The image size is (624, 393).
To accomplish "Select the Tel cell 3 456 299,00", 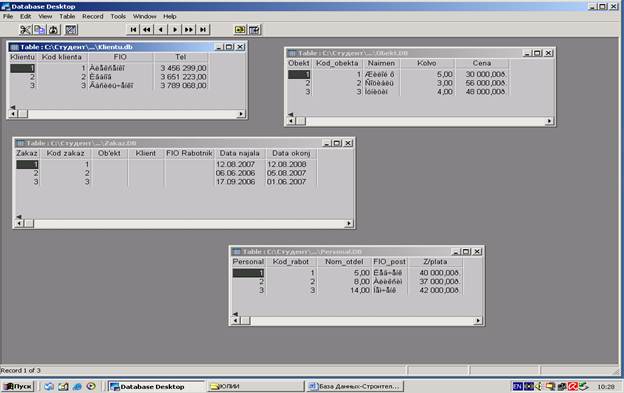I will tap(181, 68).
